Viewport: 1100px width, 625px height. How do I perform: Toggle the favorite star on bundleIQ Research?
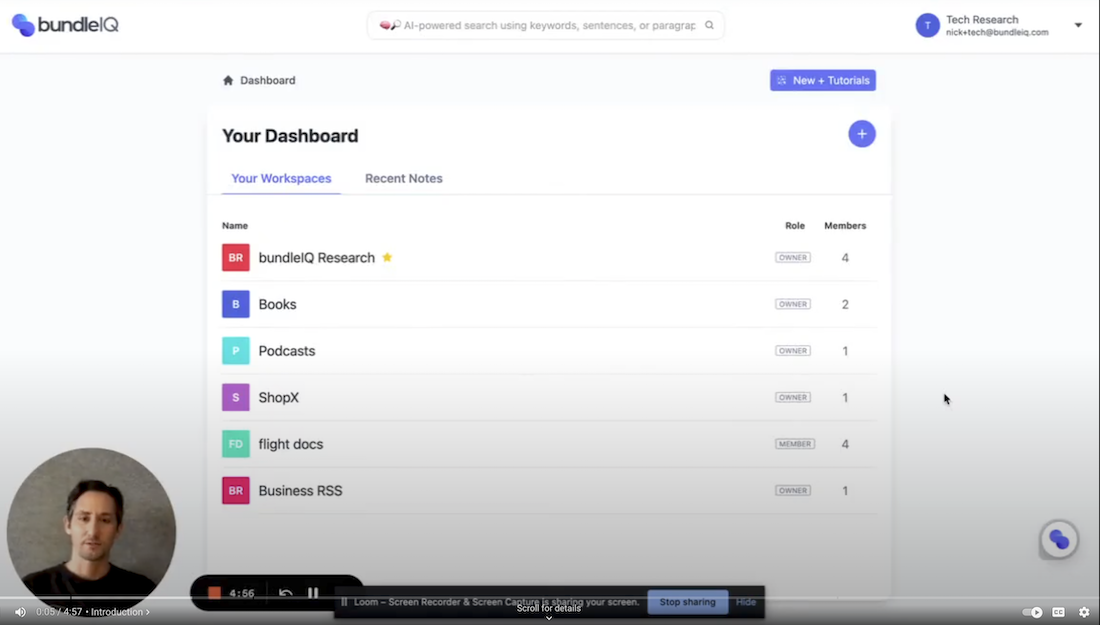pyautogui.click(x=387, y=257)
